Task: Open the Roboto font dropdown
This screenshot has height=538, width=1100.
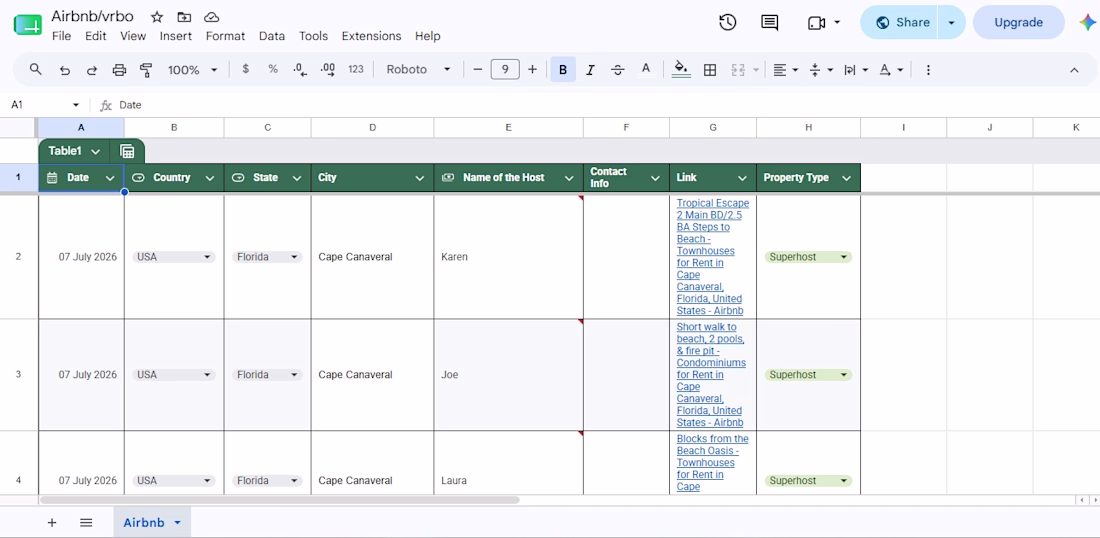Action: [x=419, y=69]
